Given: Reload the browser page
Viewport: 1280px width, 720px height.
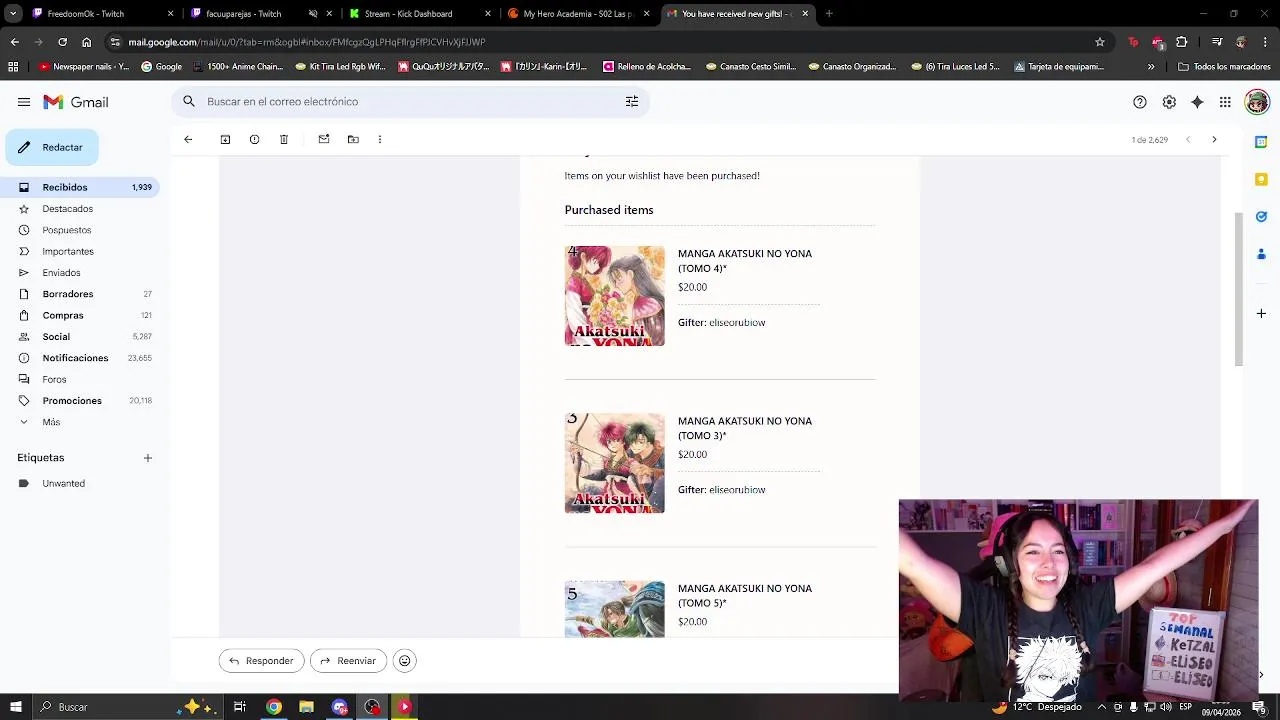Looking at the screenshot, I should [62, 42].
